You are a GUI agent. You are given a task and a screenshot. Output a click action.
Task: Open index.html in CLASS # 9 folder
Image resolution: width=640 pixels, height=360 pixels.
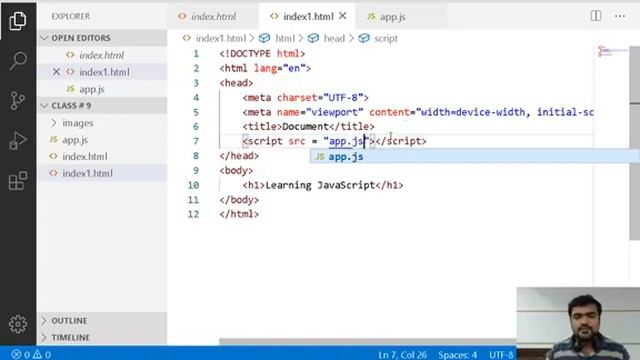(x=102, y=156)
